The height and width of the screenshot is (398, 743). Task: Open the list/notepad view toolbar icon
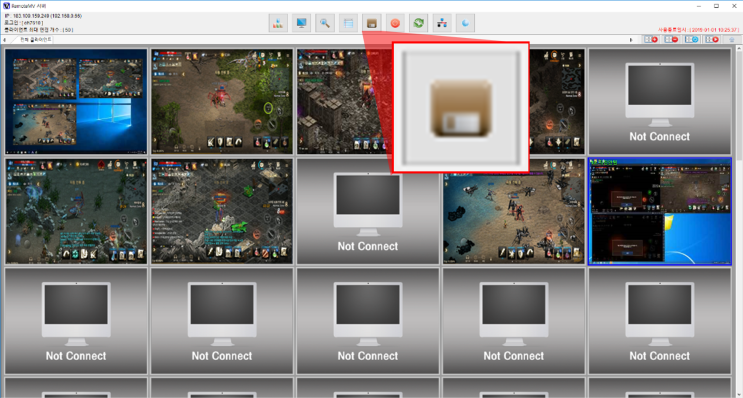click(x=348, y=23)
